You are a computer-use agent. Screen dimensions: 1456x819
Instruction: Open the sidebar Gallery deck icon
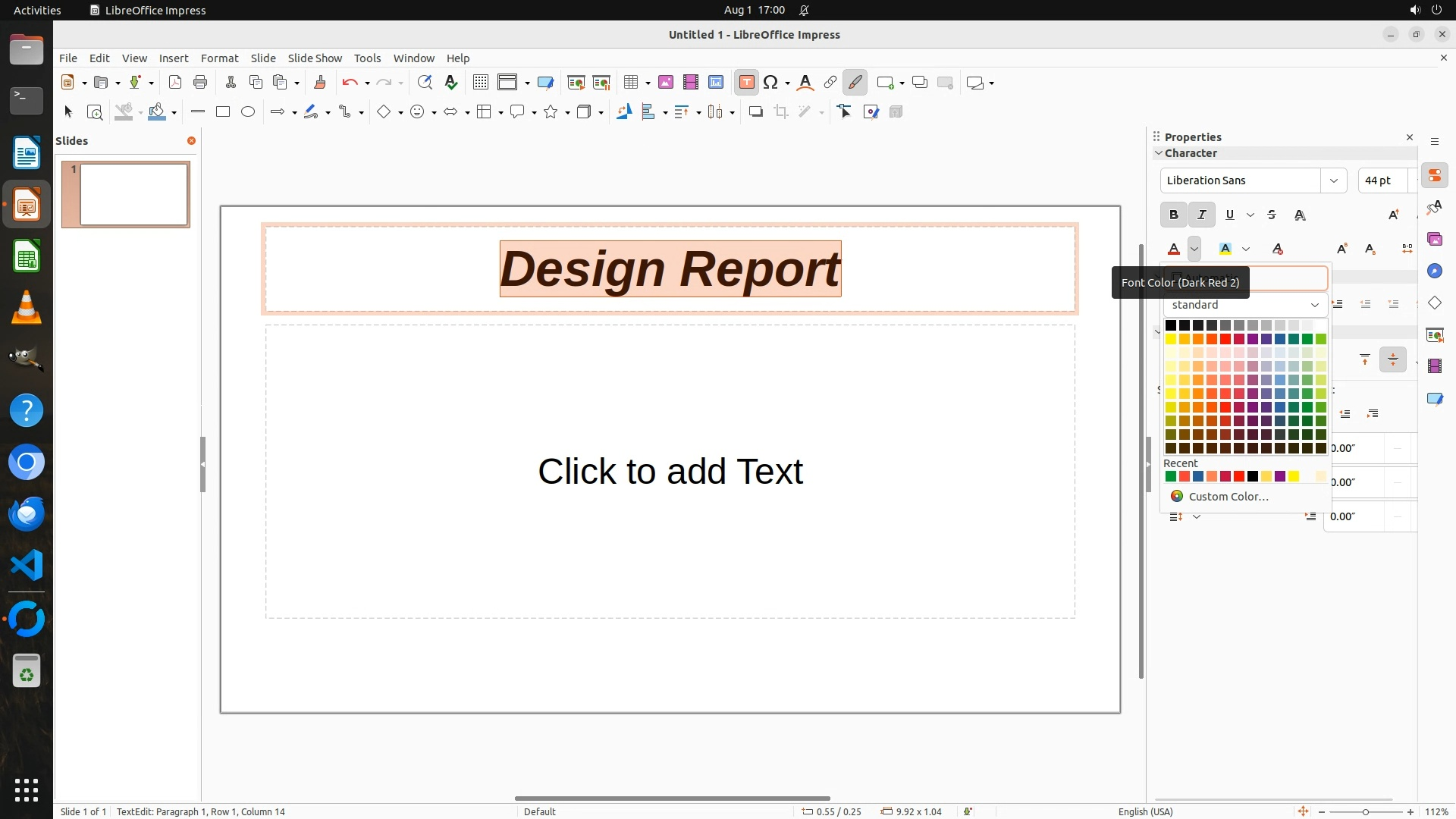click(1434, 240)
